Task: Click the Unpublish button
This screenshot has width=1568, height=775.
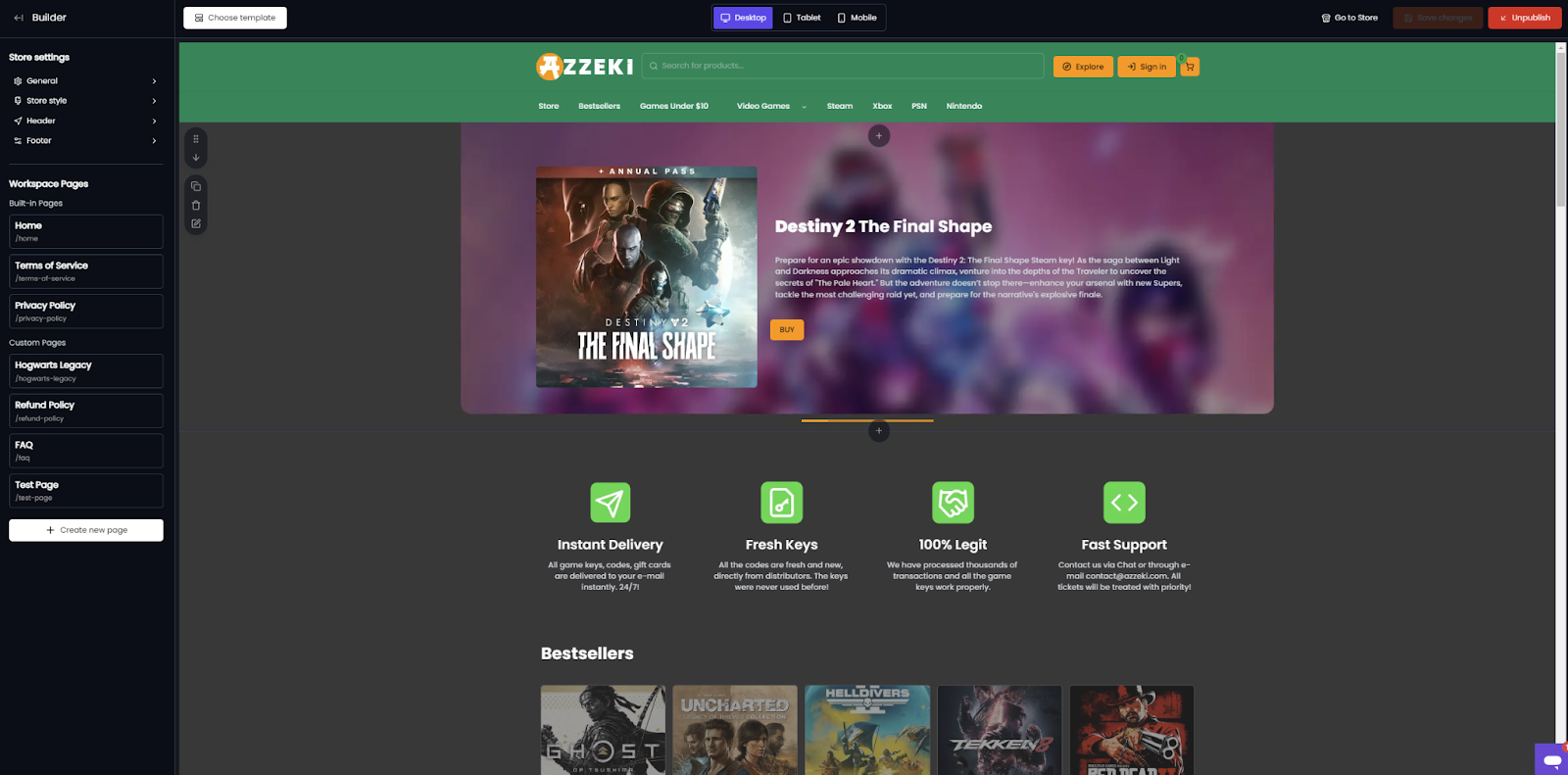Action: [x=1525, y=18]
